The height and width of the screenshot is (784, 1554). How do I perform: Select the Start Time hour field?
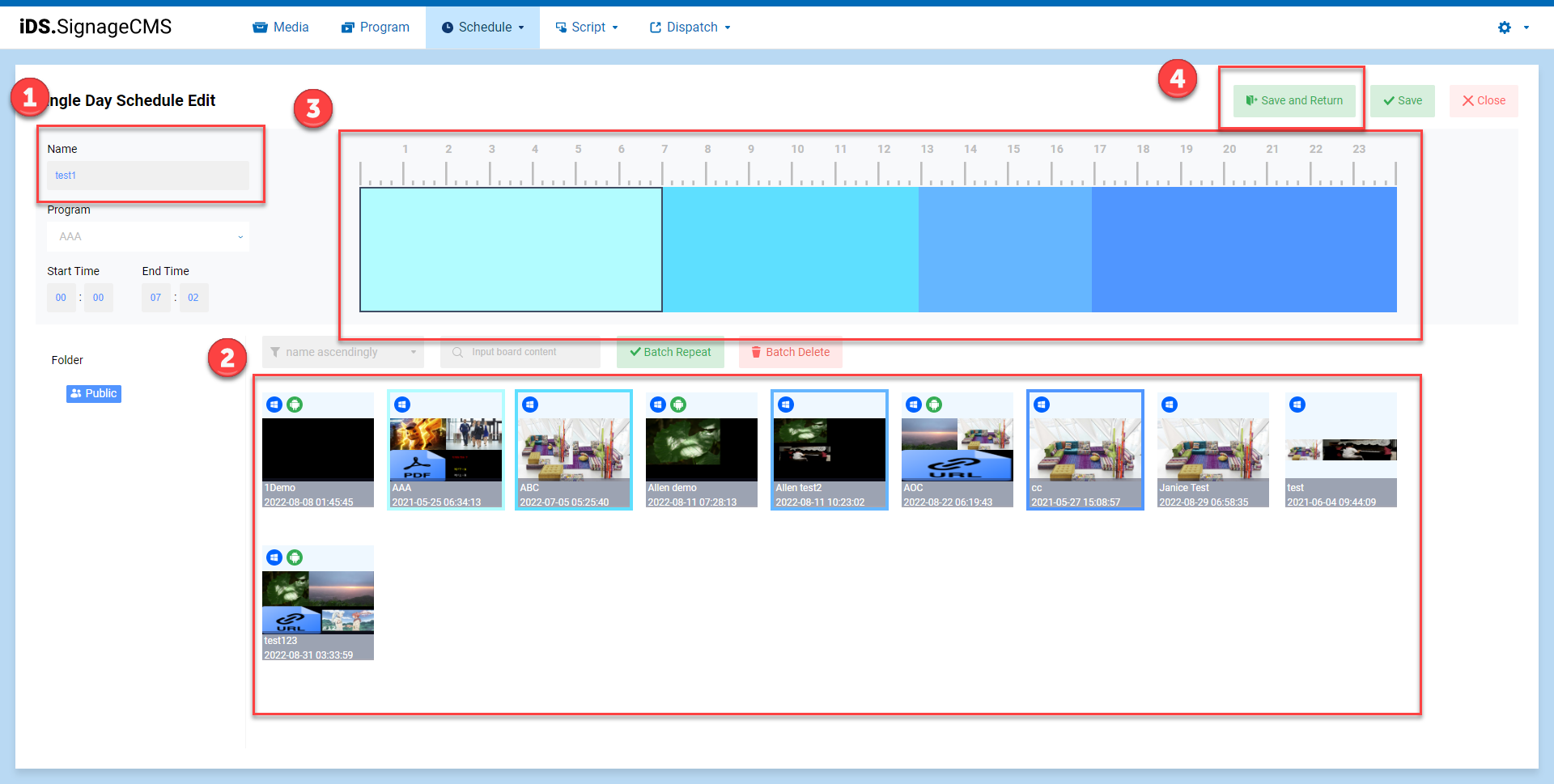tap(61, 298)
